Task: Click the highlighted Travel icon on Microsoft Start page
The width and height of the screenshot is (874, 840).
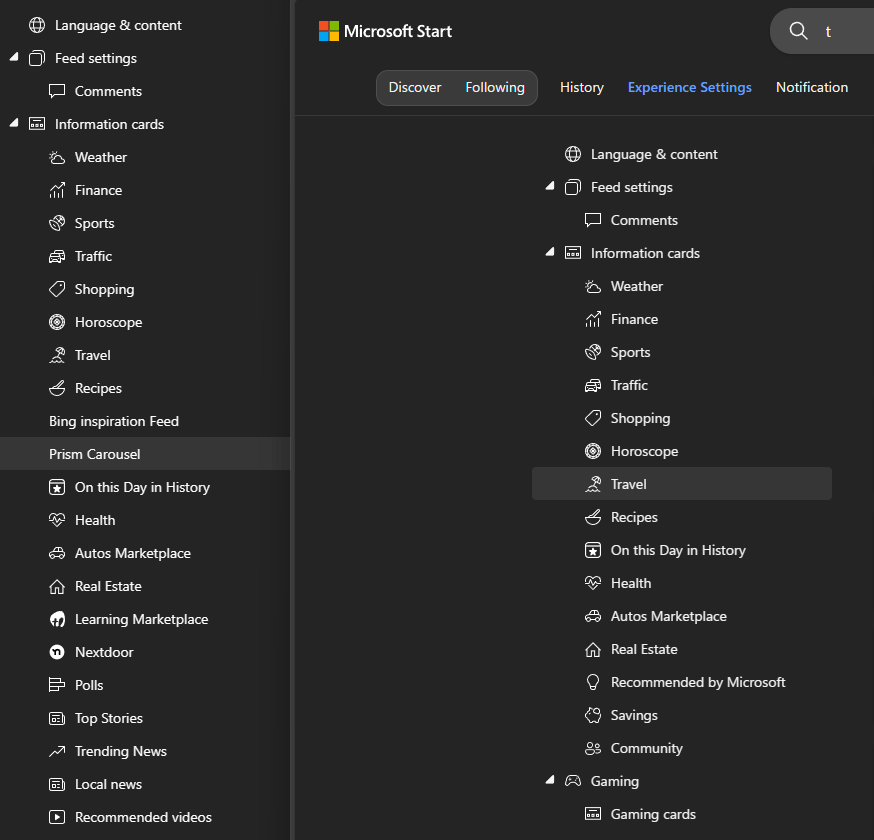Action: pyautogui.click(x=593, y=484)
